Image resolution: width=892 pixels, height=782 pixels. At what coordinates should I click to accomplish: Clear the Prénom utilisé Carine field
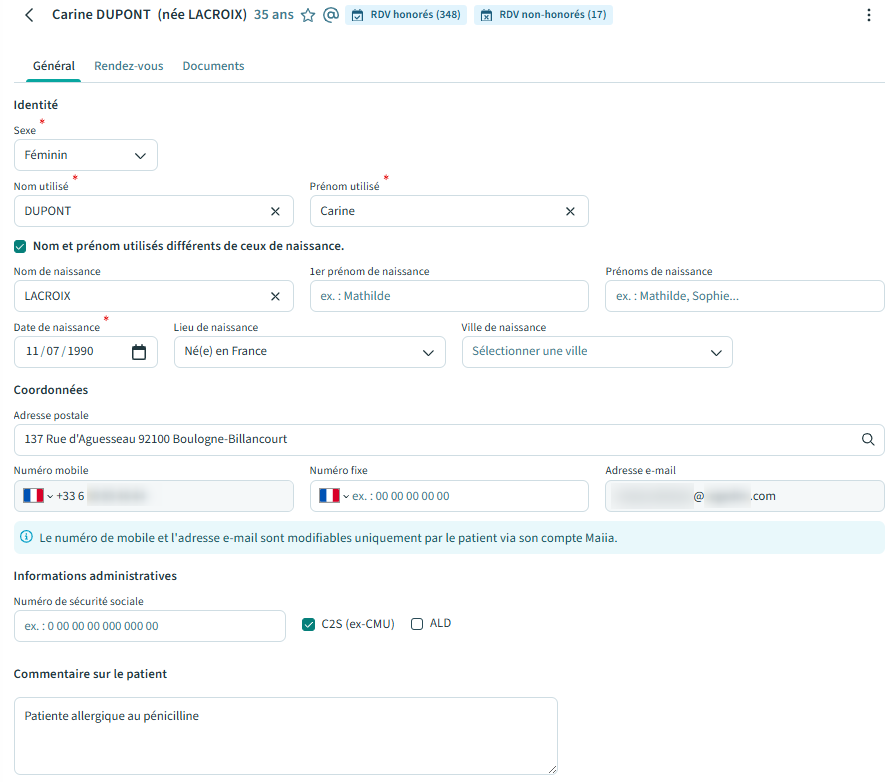tap(570, 211)
